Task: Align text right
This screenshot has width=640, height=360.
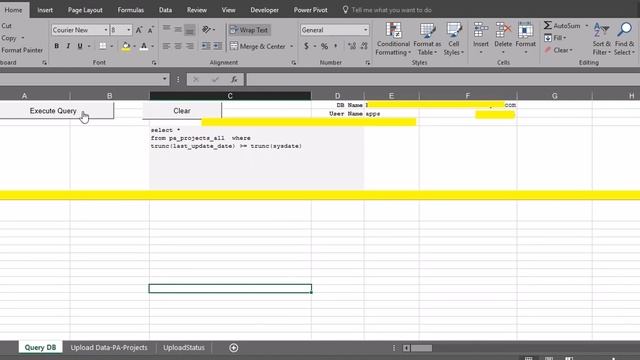Action: pos(189,46)
